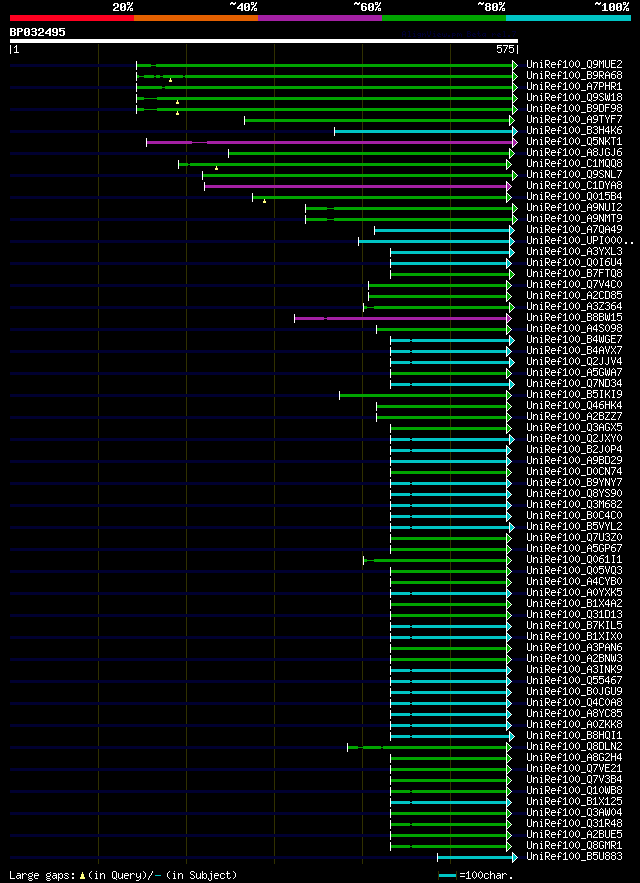Select the UniRef100_A2BZZ7 hit label
The image size is (640, 883).
coord(574,417)
